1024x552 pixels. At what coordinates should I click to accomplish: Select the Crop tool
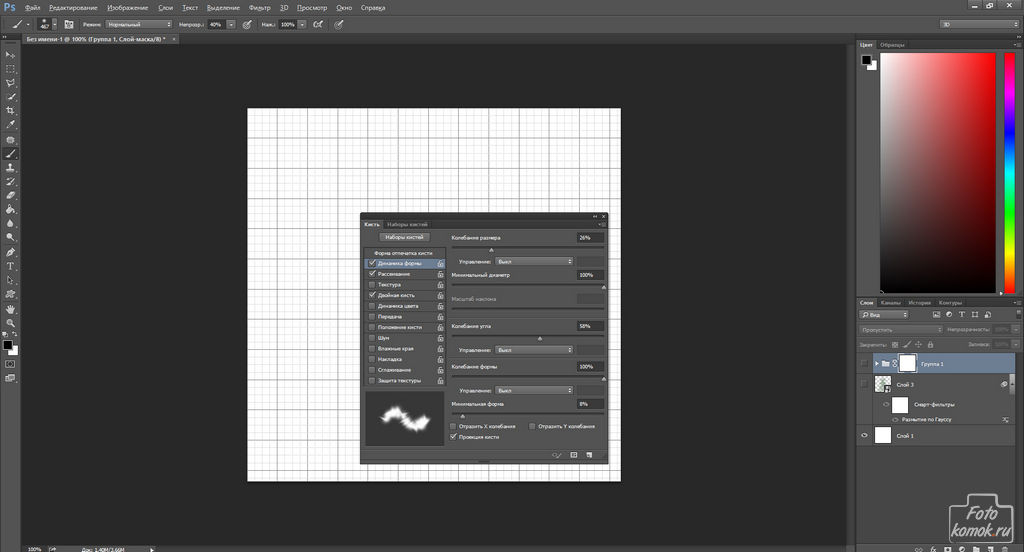pyautogui.click(x=10, y=111)
